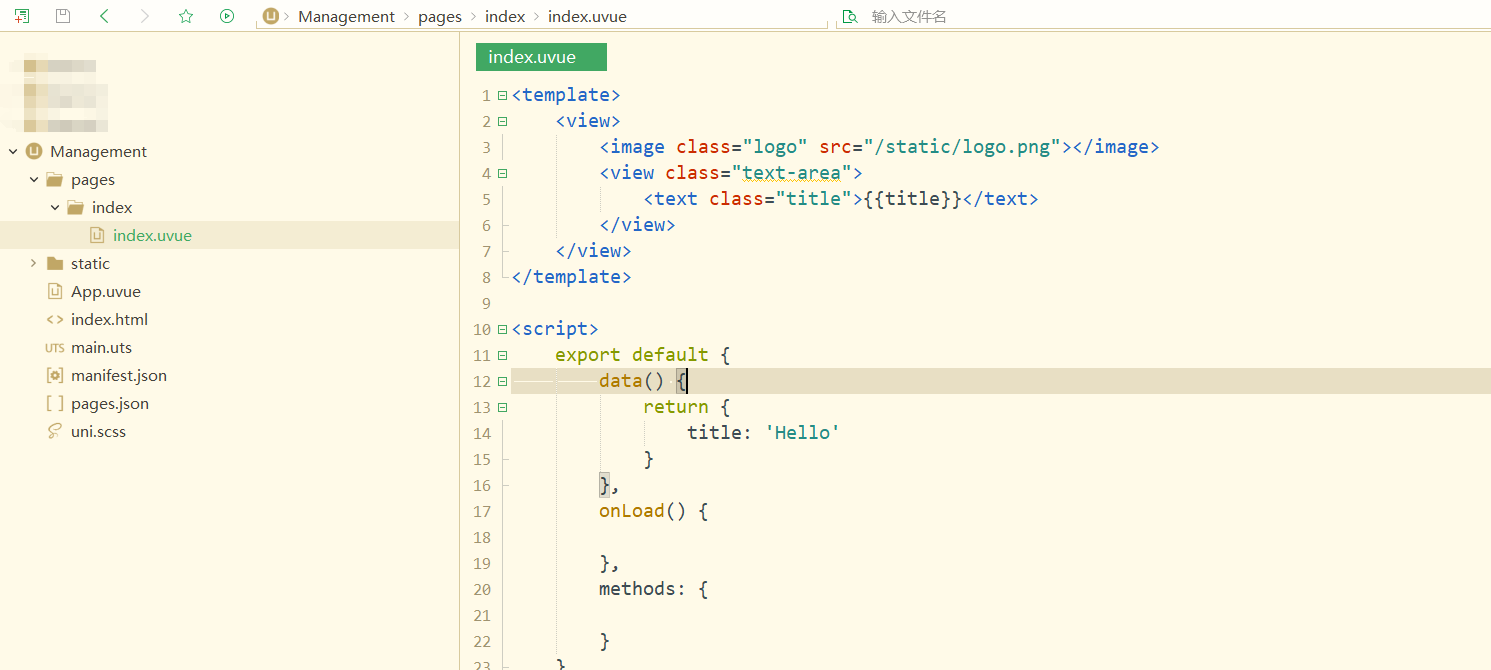Expand the static folder
The height and width of the screenshot is (670, 1491).
[33, 263]
